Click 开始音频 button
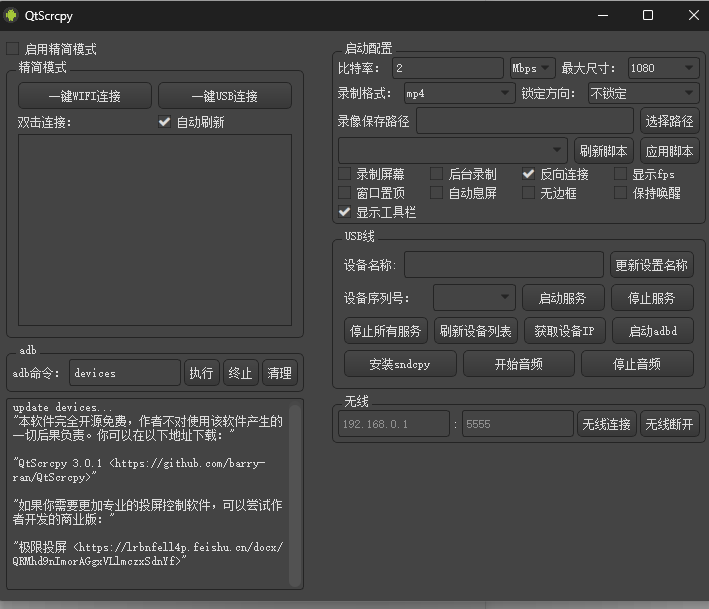The height and width of the screenshot is (609, 709). pyautogui.click(x=519, y=364)
